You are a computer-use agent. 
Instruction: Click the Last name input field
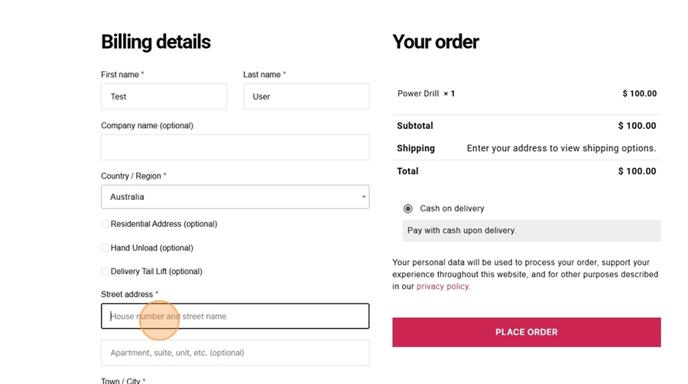click(306, 96)
